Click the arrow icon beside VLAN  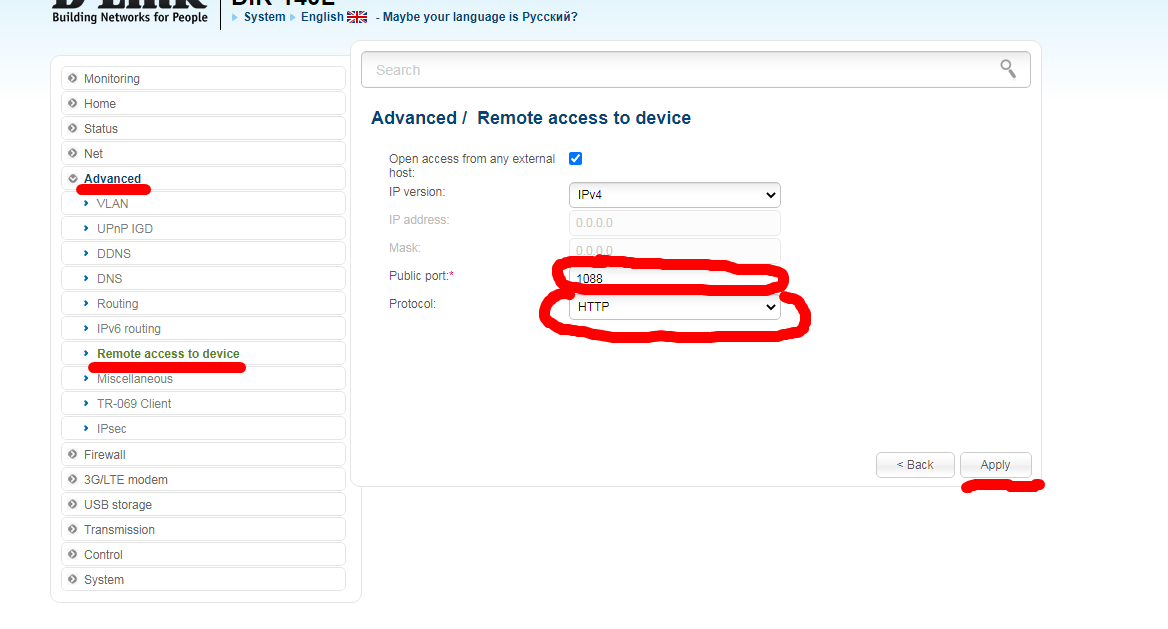tap(86, 203)
